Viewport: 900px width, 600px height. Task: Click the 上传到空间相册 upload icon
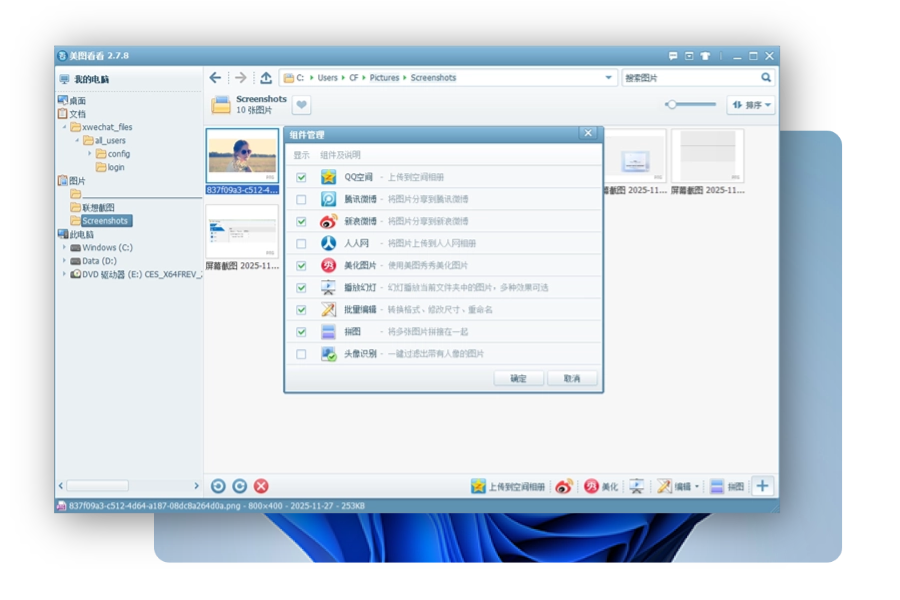point(500,486)
